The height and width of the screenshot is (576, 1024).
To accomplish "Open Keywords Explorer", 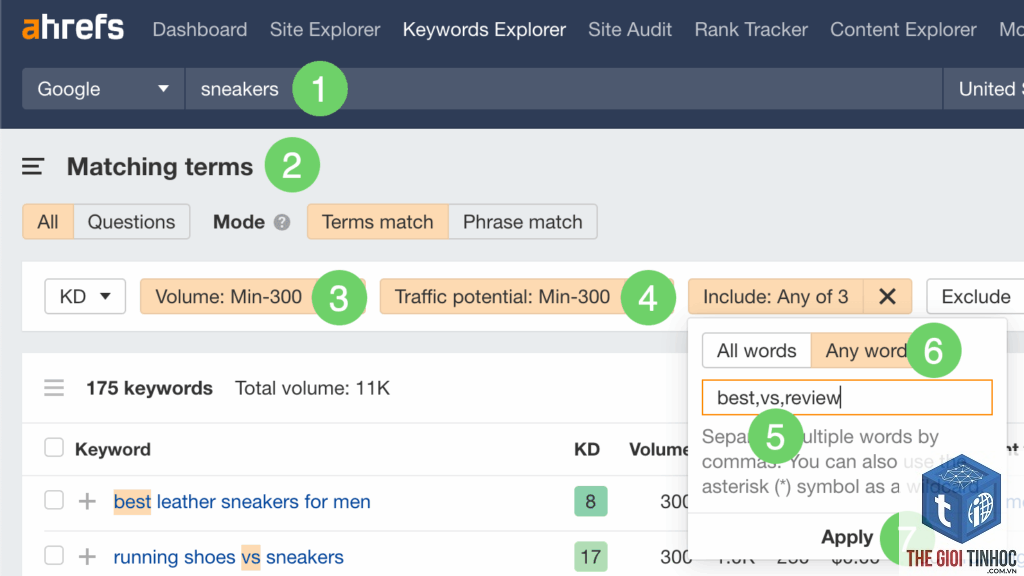I will point(484,29).
